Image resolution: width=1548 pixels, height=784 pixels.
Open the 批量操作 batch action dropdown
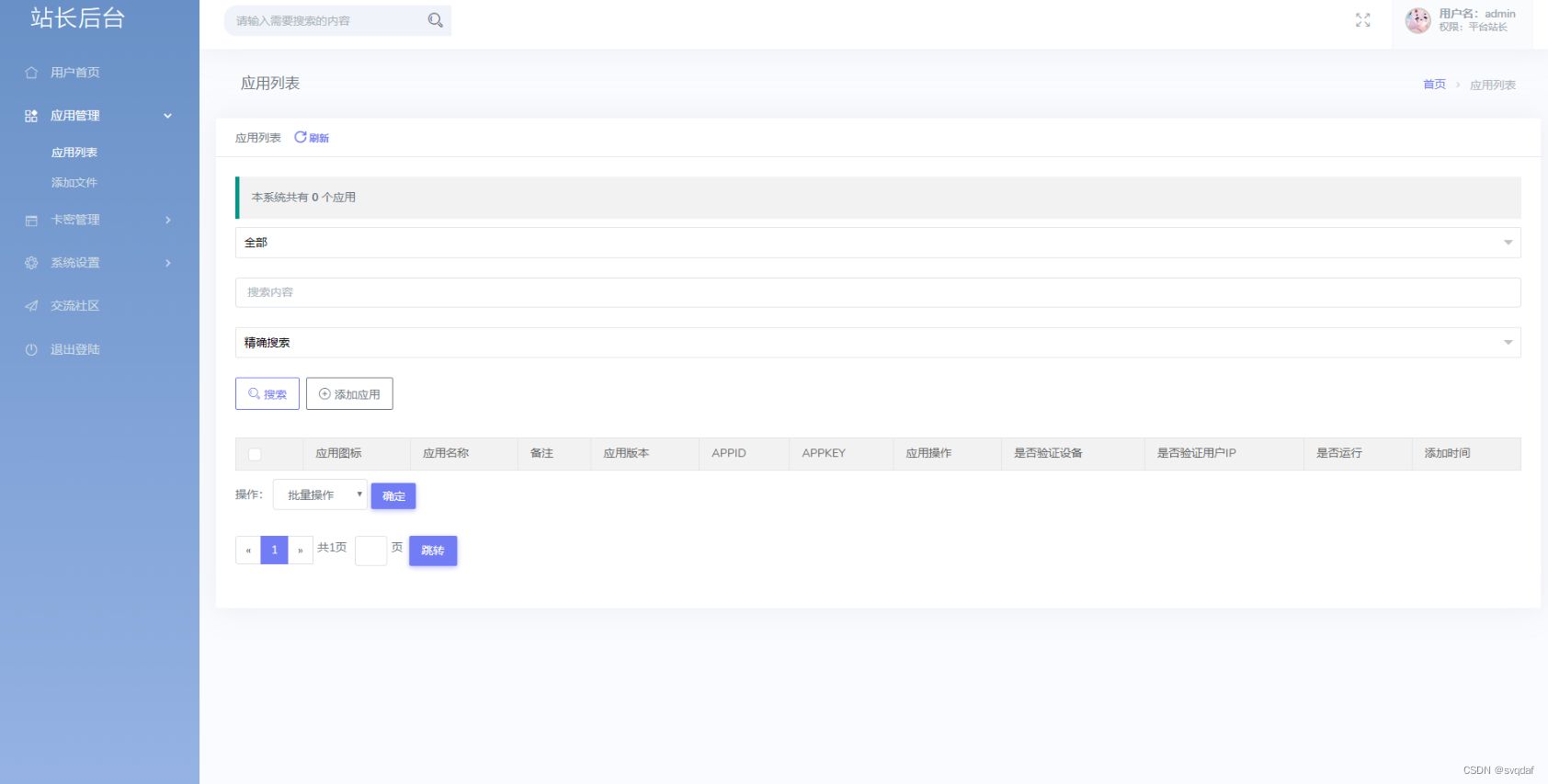pyautogui.click(x=320, y=494)
